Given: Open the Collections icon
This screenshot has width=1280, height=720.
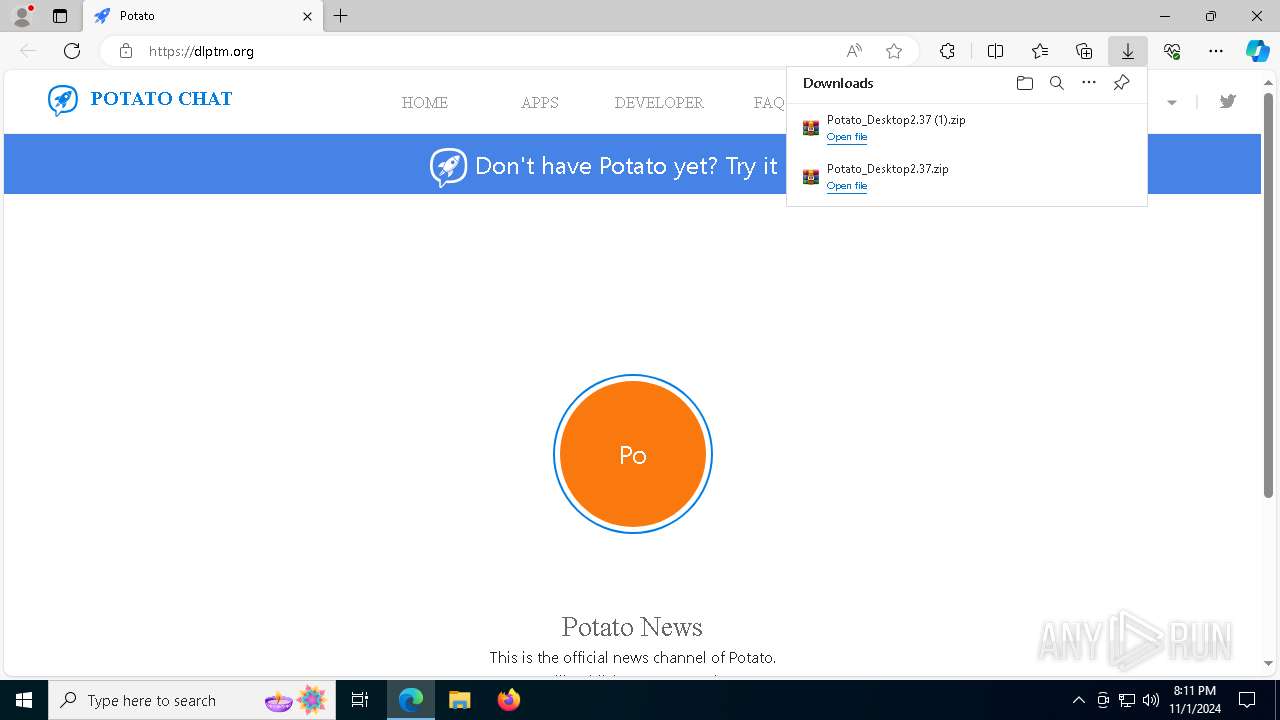Looking at the screenshot, I should 1084,51.
